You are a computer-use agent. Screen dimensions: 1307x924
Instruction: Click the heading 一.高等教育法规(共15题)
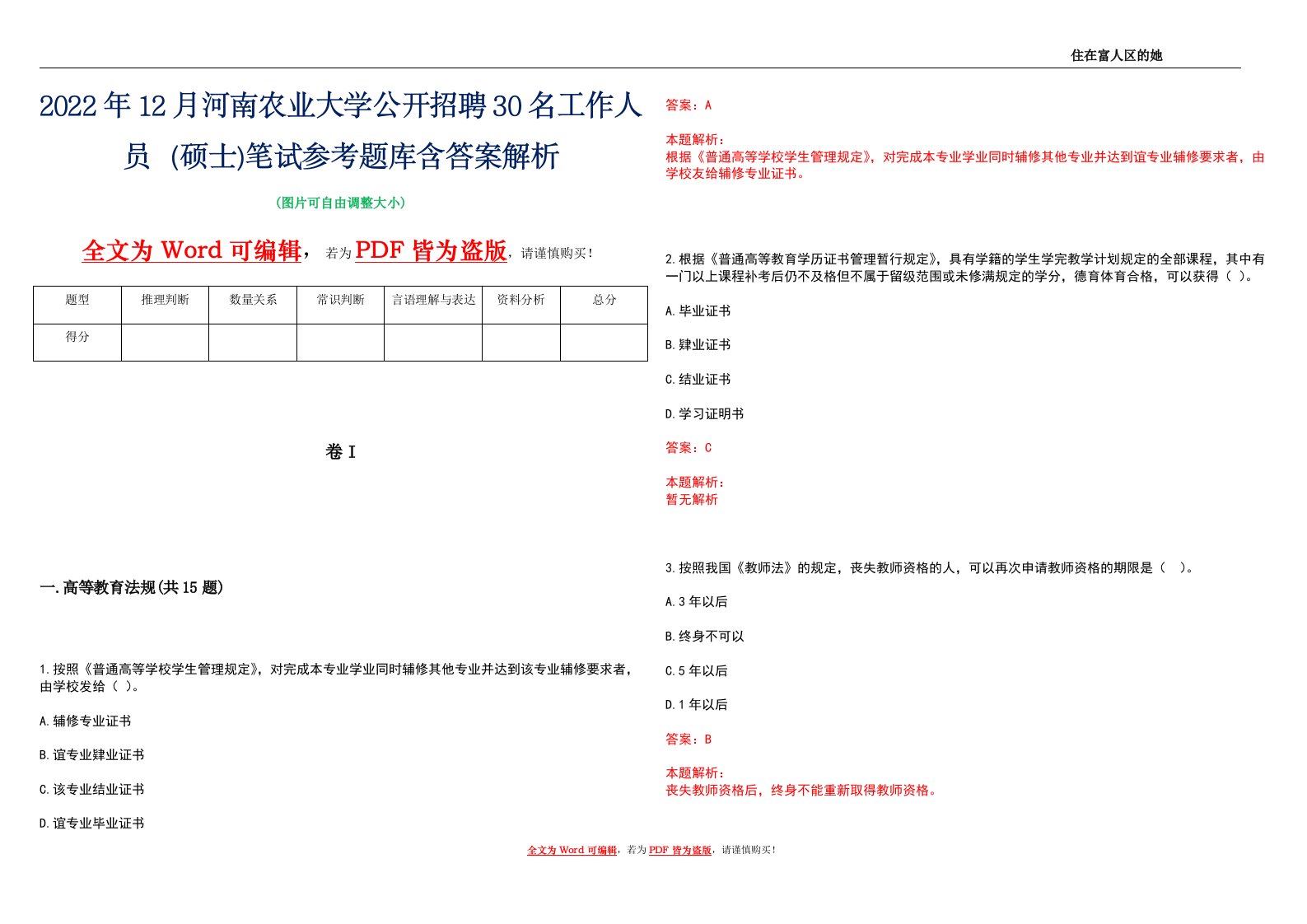click(x=132, y=587)
